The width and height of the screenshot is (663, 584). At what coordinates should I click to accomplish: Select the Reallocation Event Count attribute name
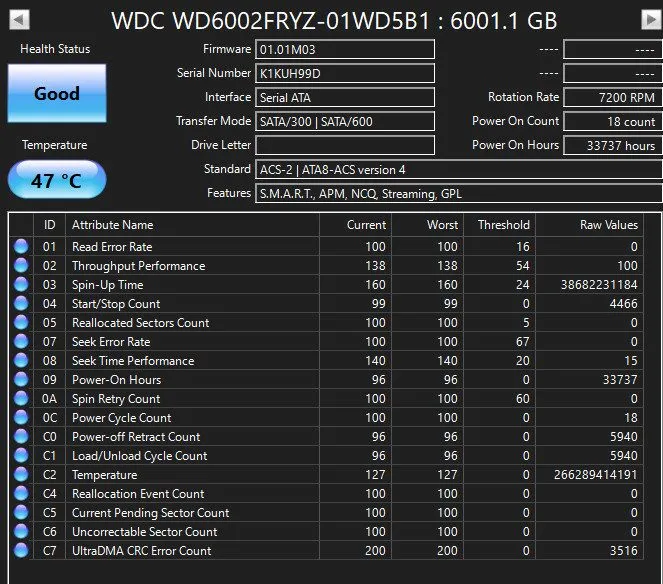[138, 494]
